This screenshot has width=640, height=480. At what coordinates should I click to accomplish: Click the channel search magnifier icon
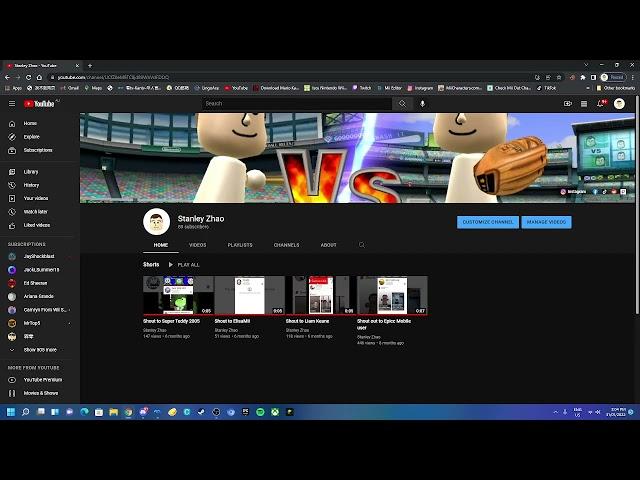pyautogui.click(x=362, y=245)
